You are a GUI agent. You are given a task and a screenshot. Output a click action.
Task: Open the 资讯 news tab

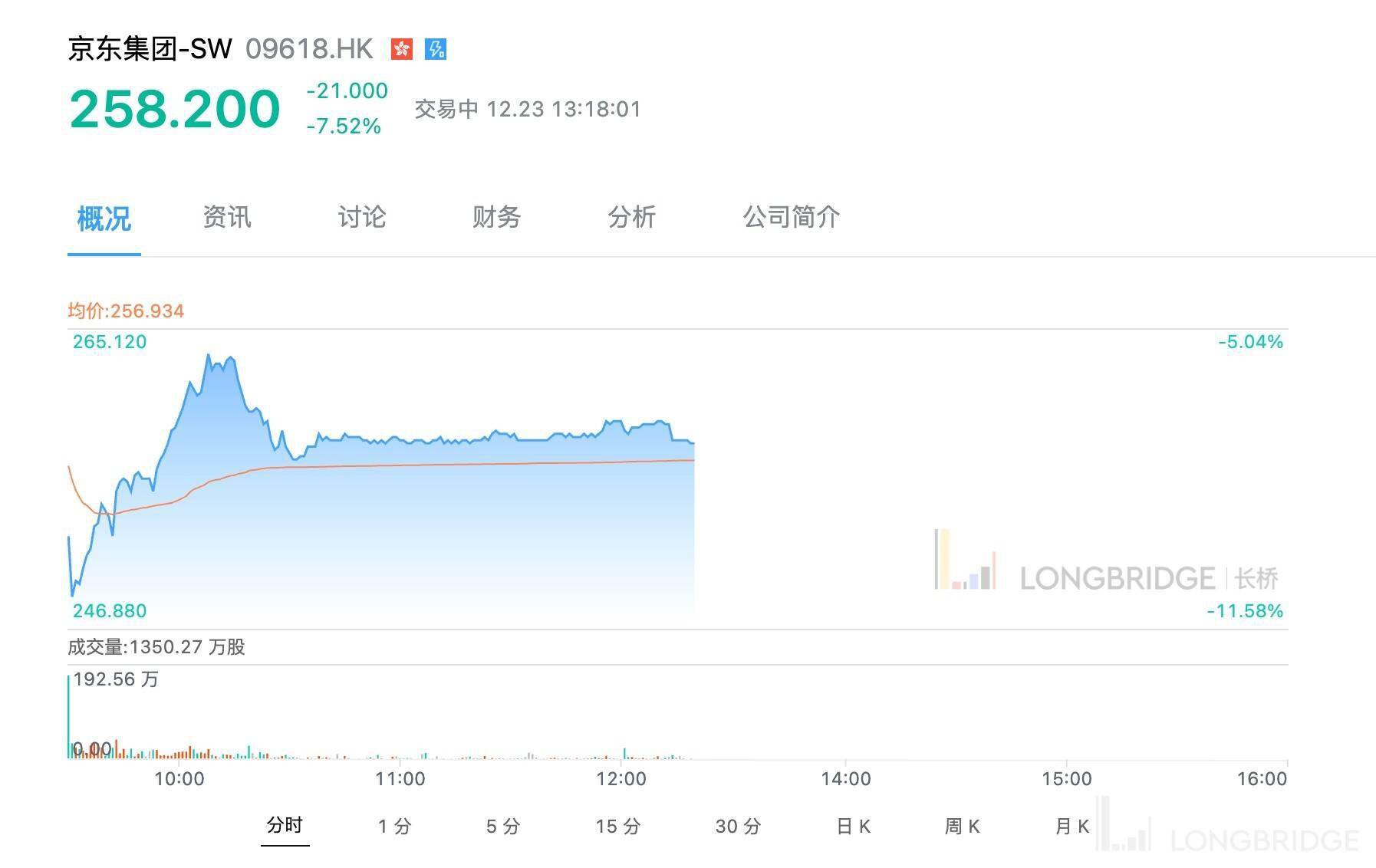tap(227, 217)
